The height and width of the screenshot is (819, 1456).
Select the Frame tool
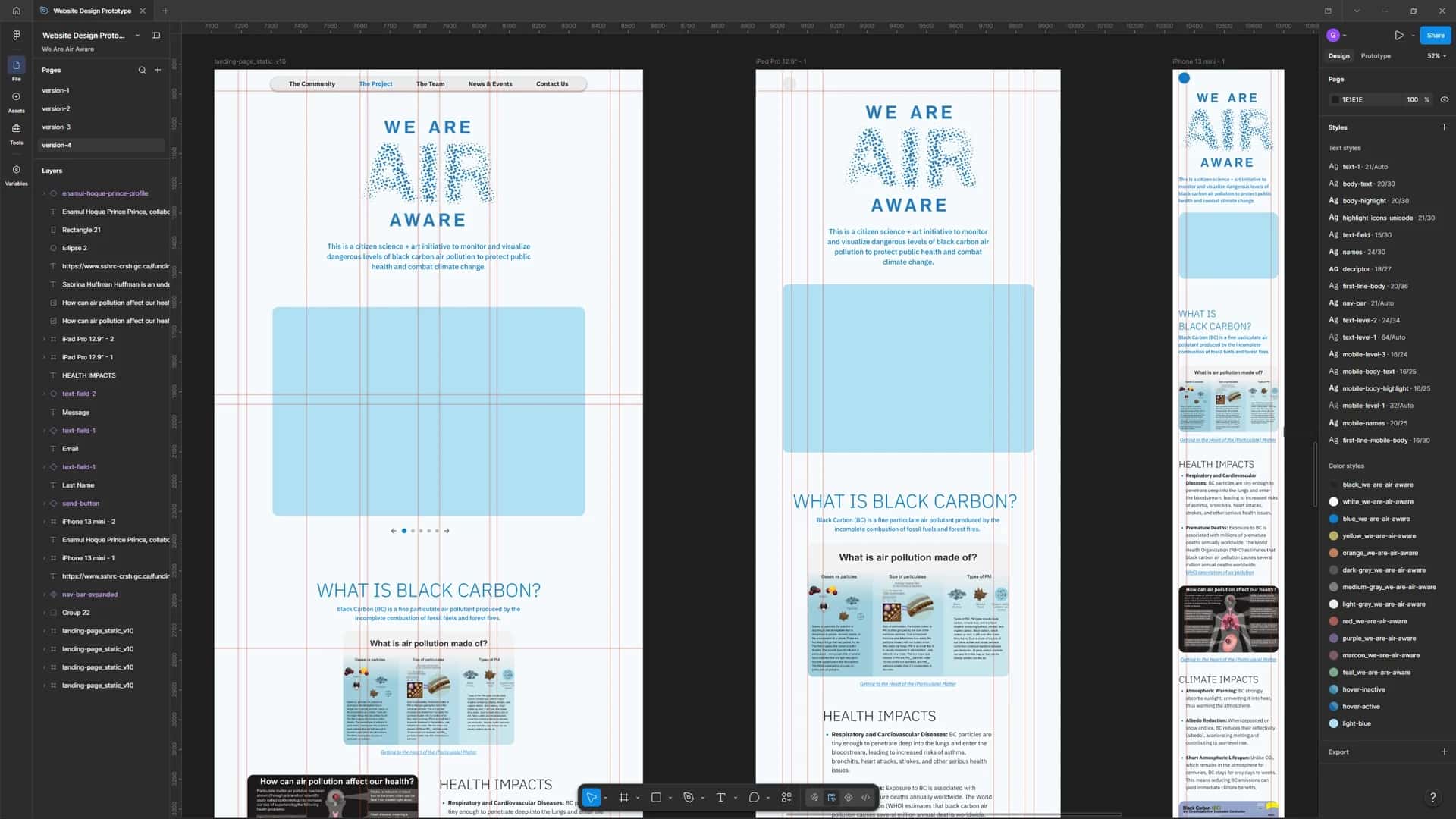click(x=624, y=797)
